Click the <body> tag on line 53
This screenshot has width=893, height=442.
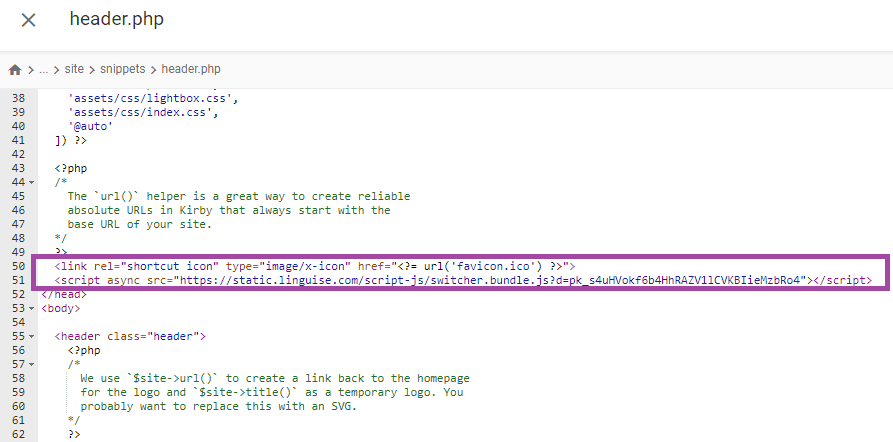click(61, 309)
